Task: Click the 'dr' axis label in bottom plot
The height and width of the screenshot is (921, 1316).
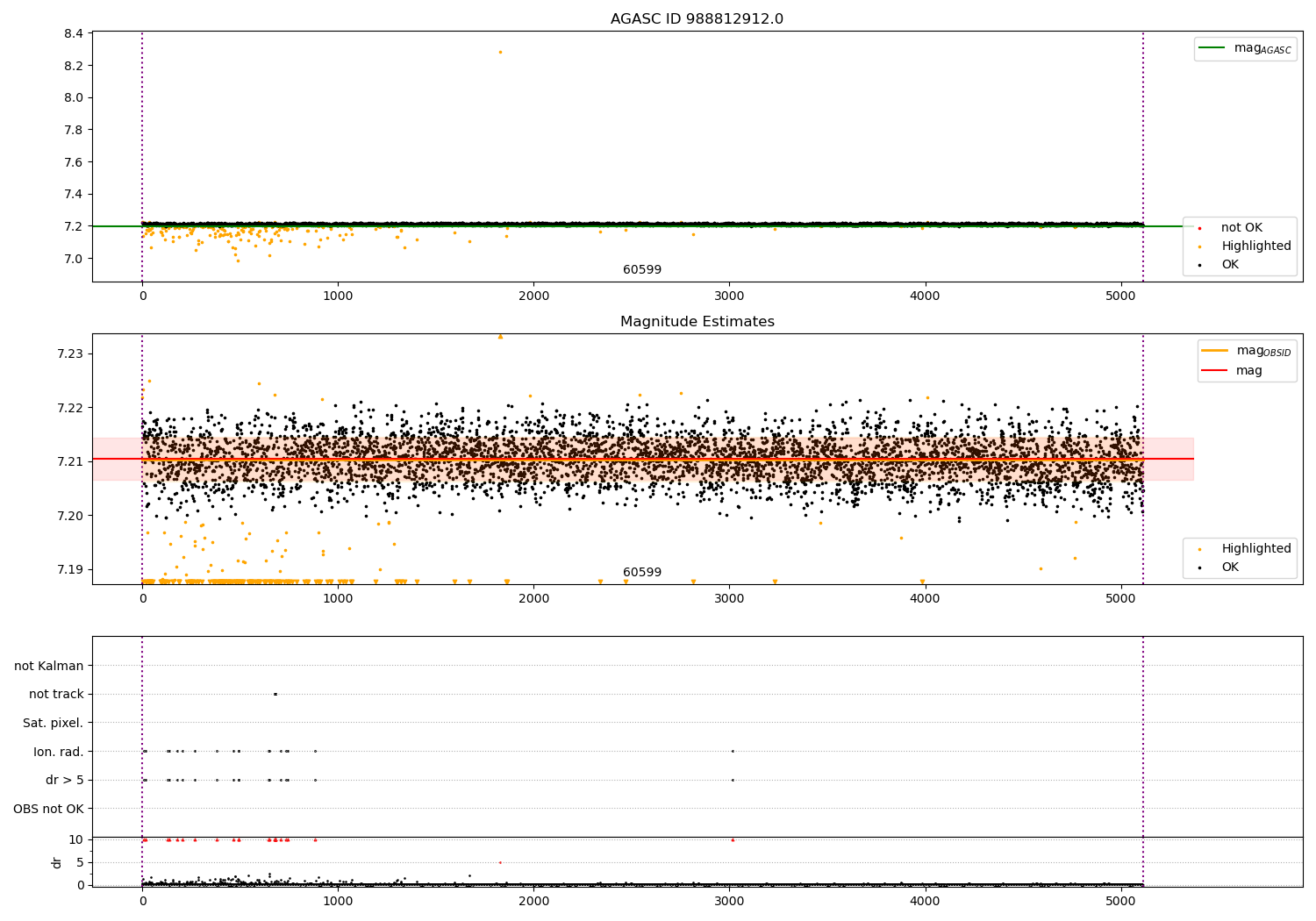Action: click(x=57, y=862)
